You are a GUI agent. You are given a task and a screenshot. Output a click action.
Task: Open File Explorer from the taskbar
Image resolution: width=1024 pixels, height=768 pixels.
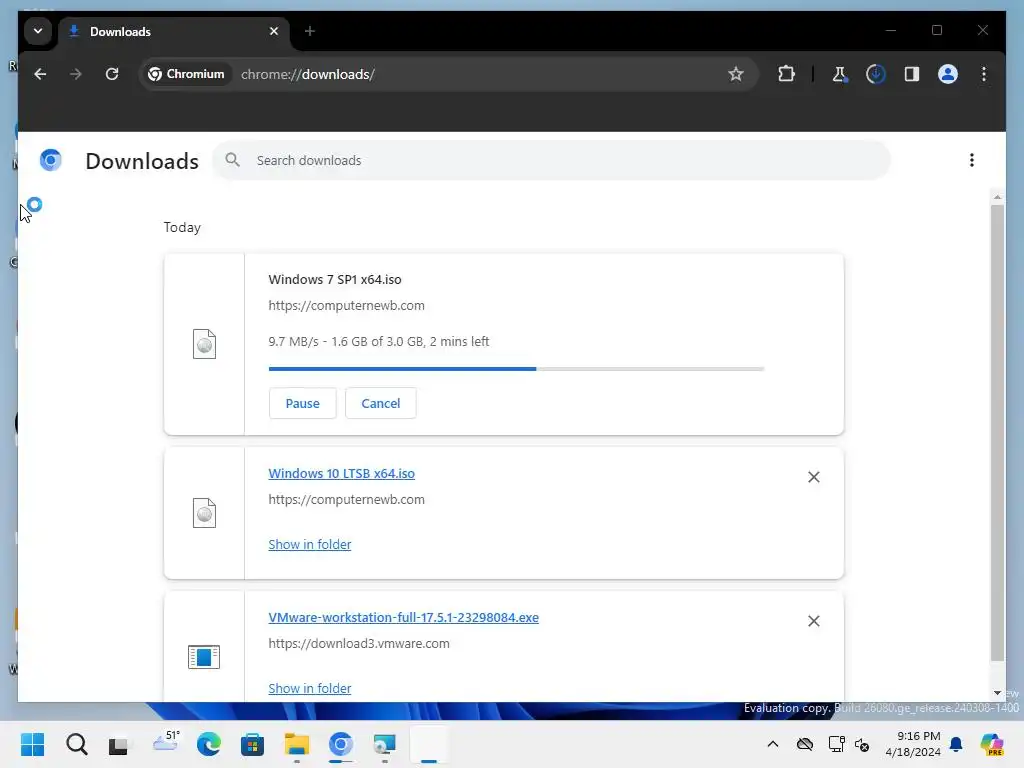pyautogui.click(x=296, y=744)
